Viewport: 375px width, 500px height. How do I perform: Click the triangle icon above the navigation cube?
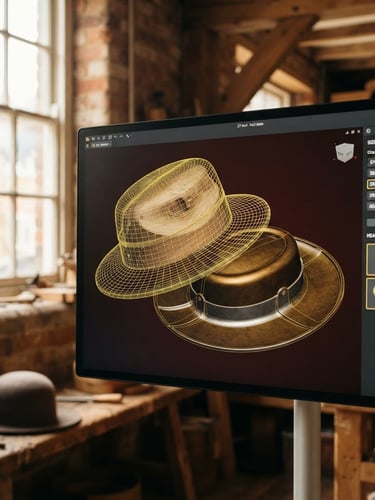(347, 132)
